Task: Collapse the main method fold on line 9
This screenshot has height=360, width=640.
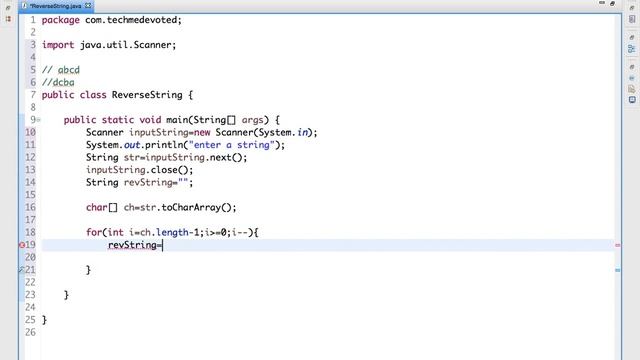Action: tap(39, 120)
